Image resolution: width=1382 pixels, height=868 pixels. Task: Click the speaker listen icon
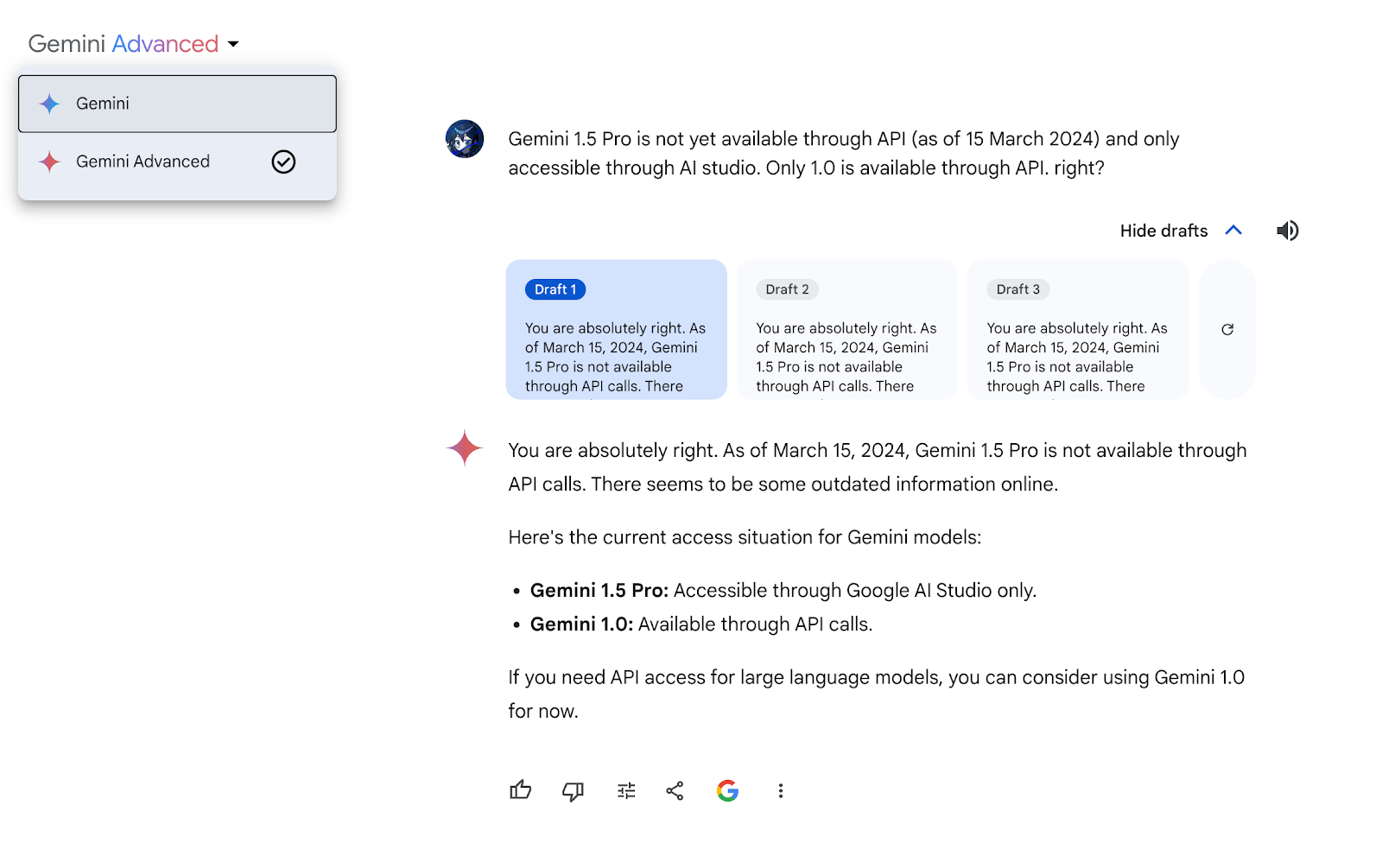1287,231
